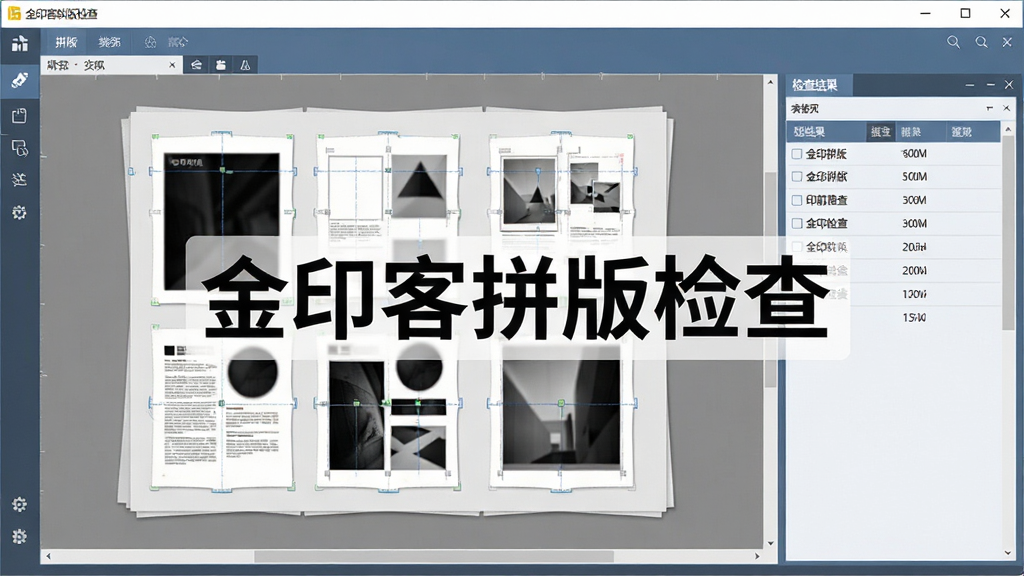The width and height of the screenshot is (1024, 576).
Task: Enable the checkbox next to 金印检查
Action: [797, 223]
